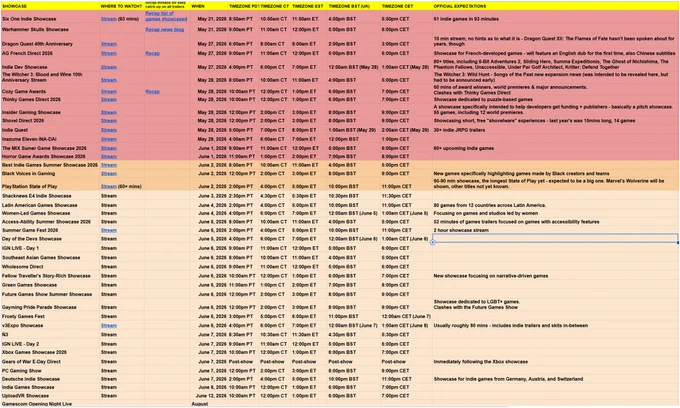Select the Warhammer Skulls Showcase cell
The image size is (680, 408).
pyautogui.click(x=50, y=29)
